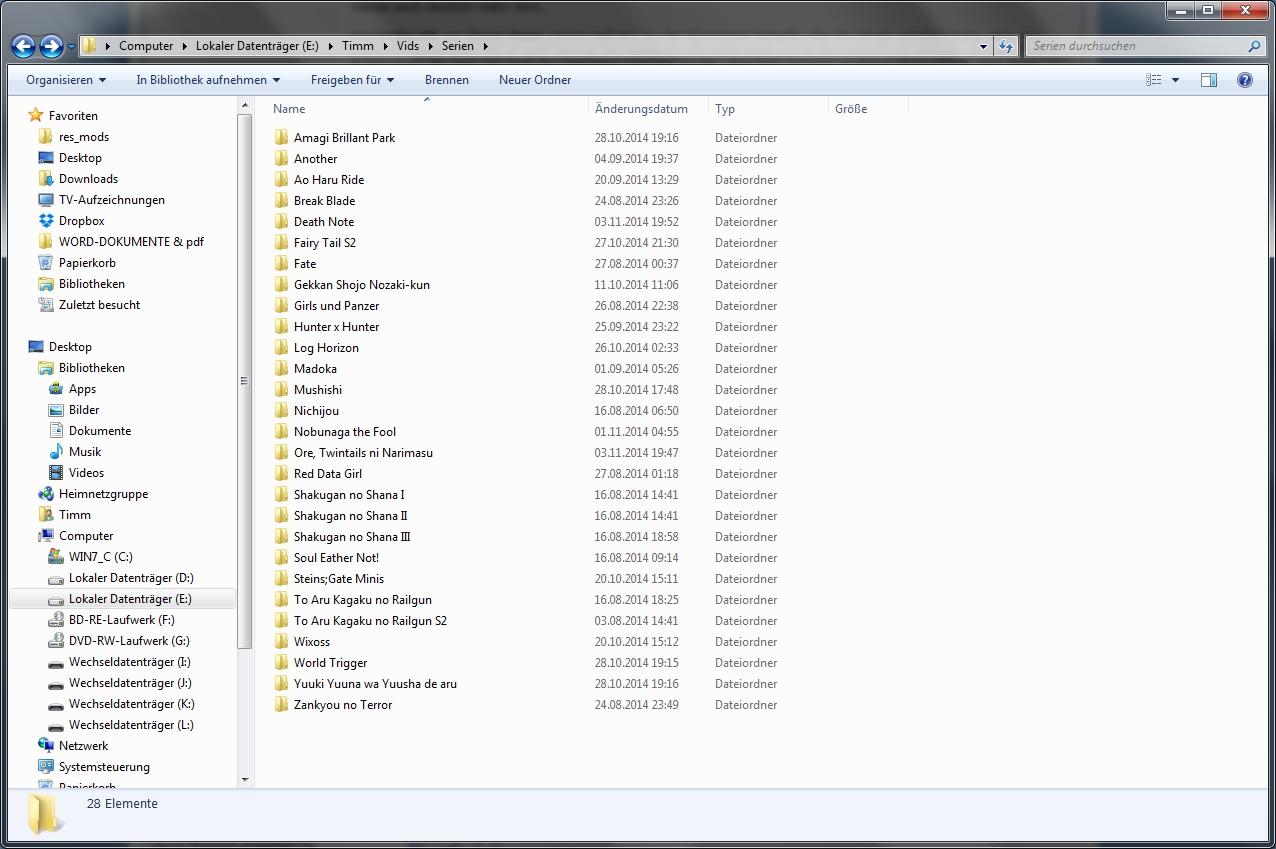Viewport: 1276px width, 849px height.
Task: Open the Organisieren menu
Action: (66, 80)
